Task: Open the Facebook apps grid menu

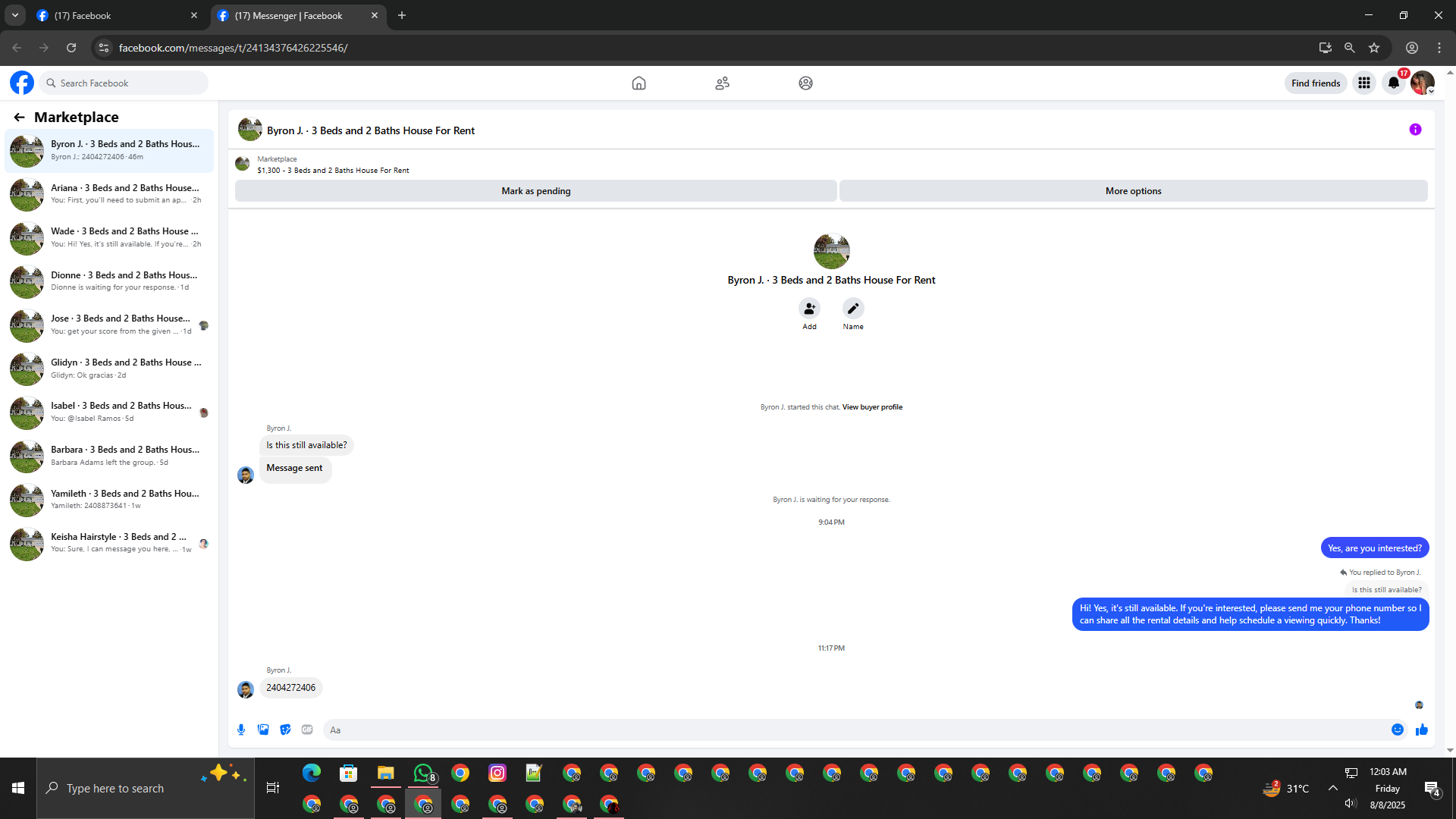Action: 1364,83
